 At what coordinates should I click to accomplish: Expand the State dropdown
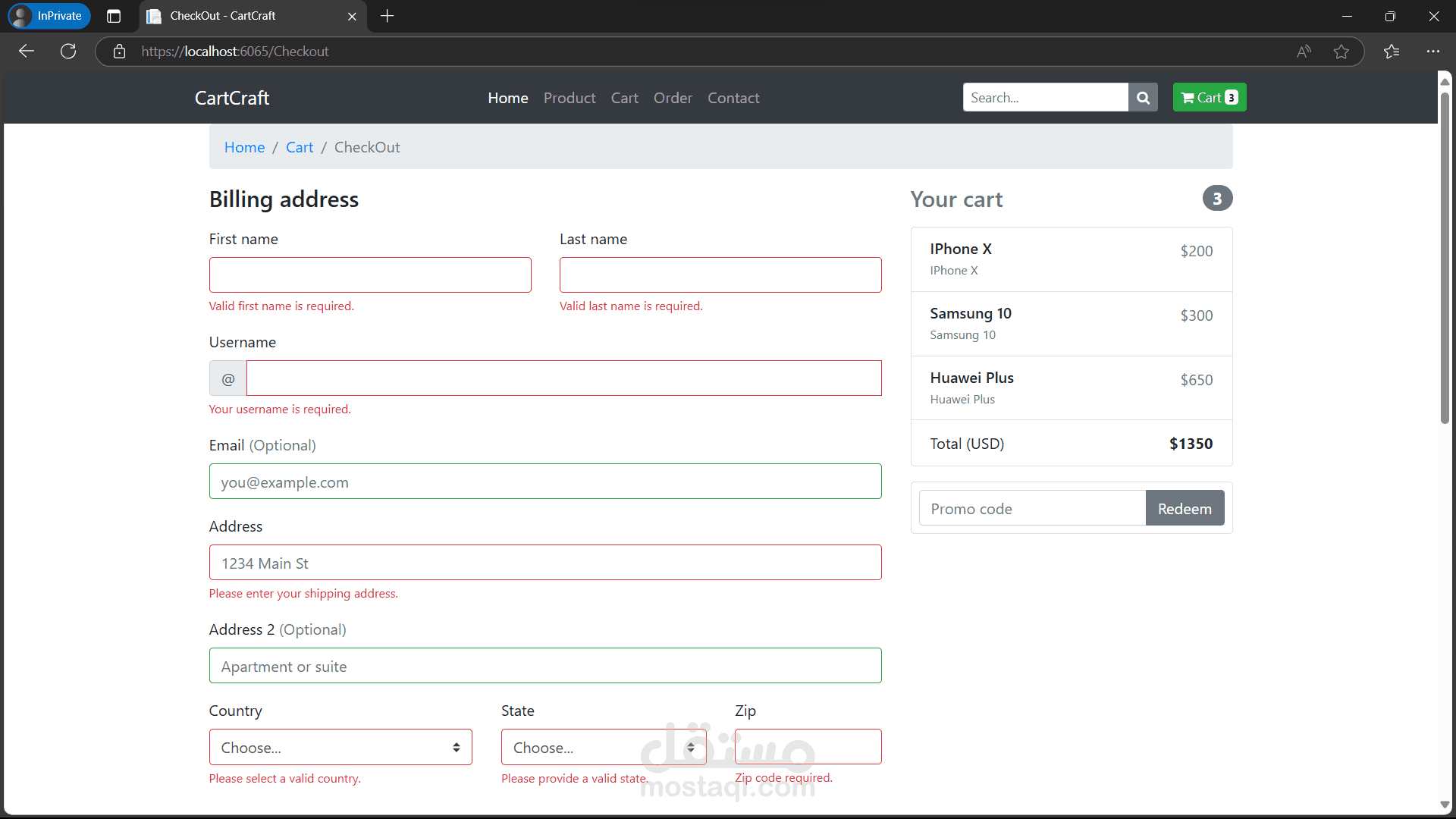point(603,748)
